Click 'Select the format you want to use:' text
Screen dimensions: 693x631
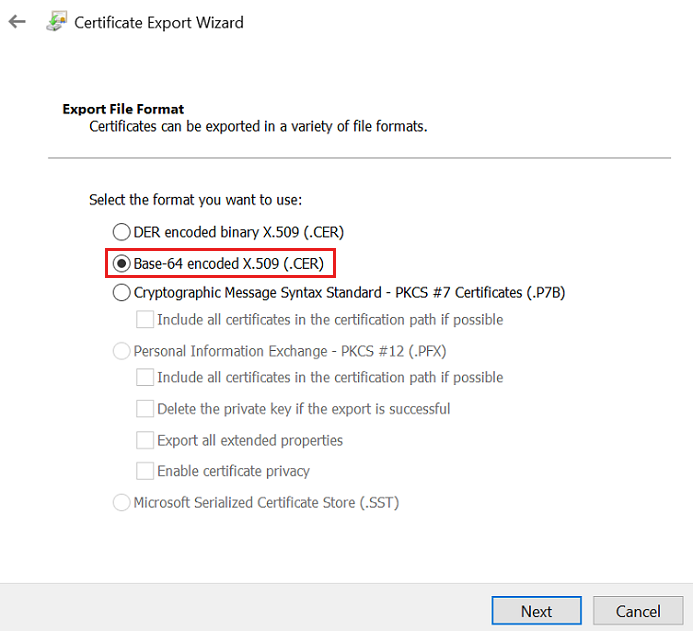pyautogui.click(x=195, y=200)
